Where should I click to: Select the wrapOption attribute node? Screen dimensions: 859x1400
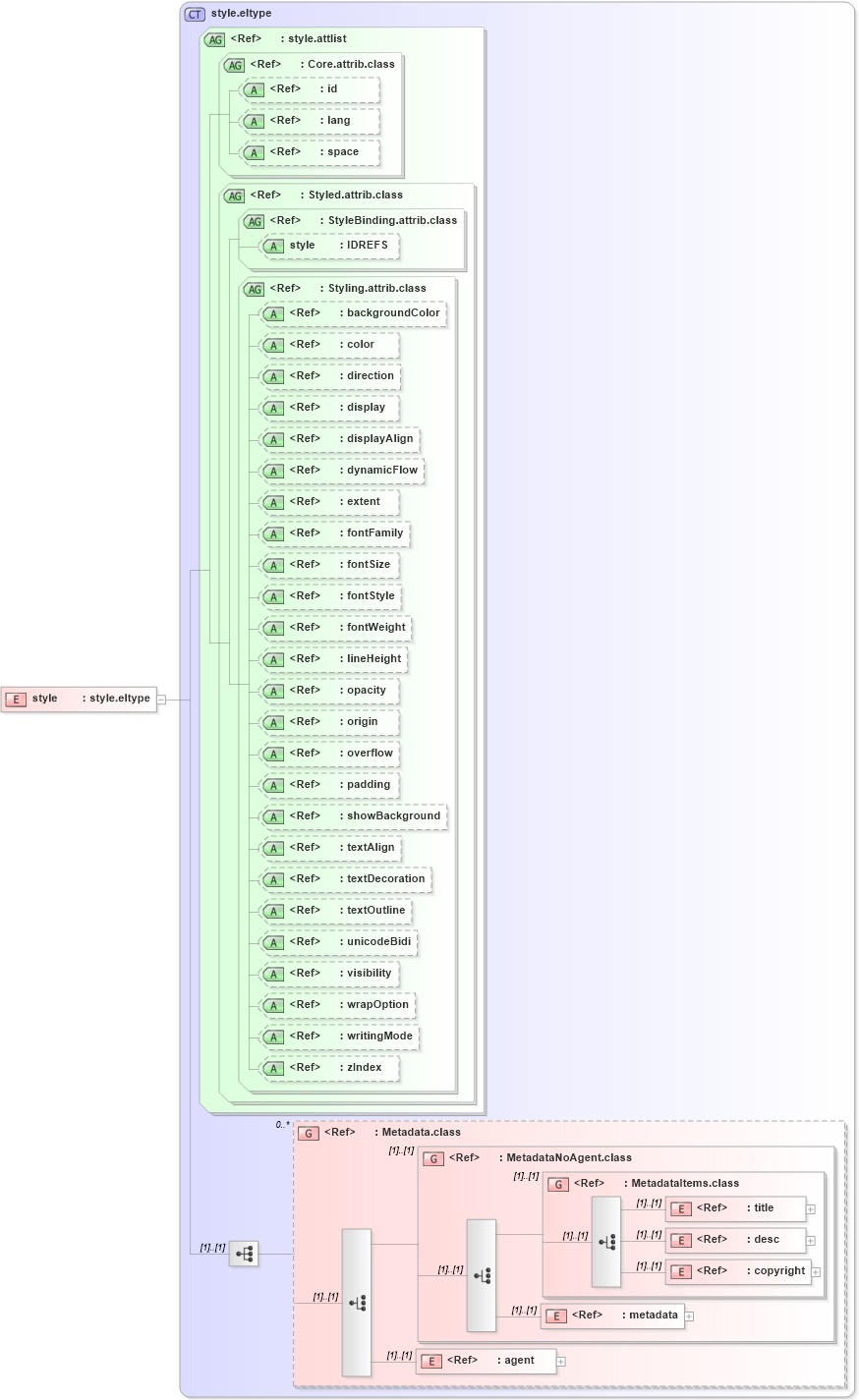coord(337,1005)
